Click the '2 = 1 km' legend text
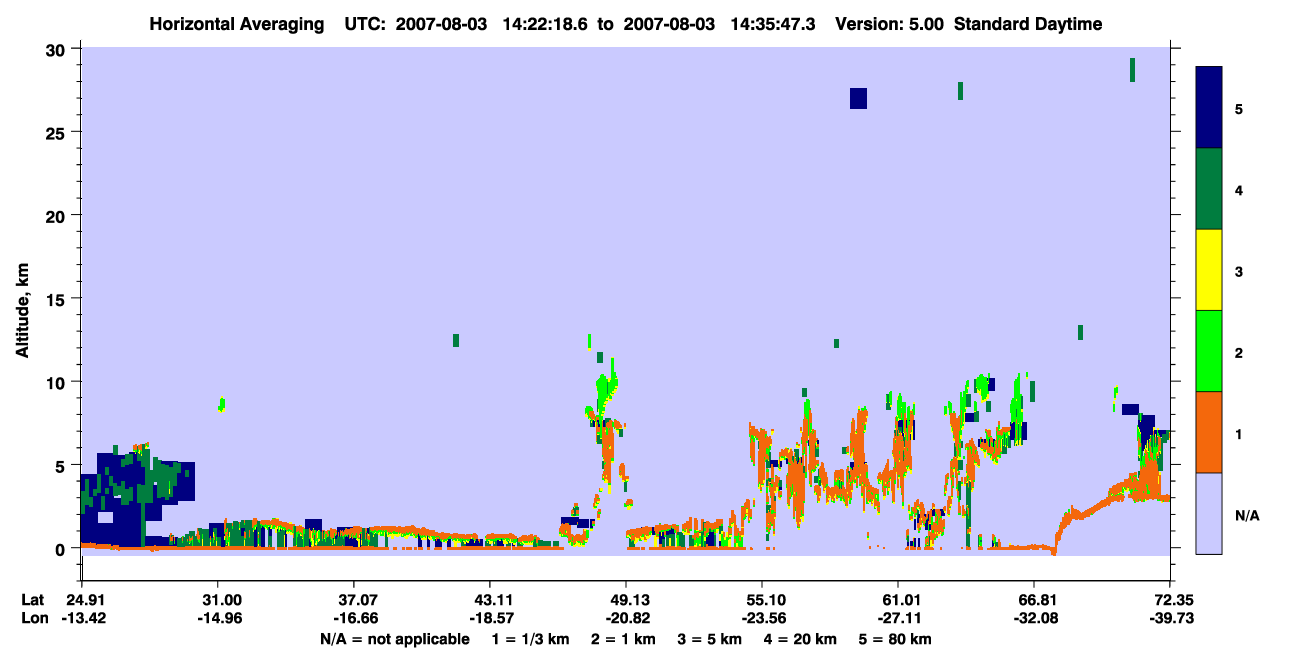 (624, 639)
